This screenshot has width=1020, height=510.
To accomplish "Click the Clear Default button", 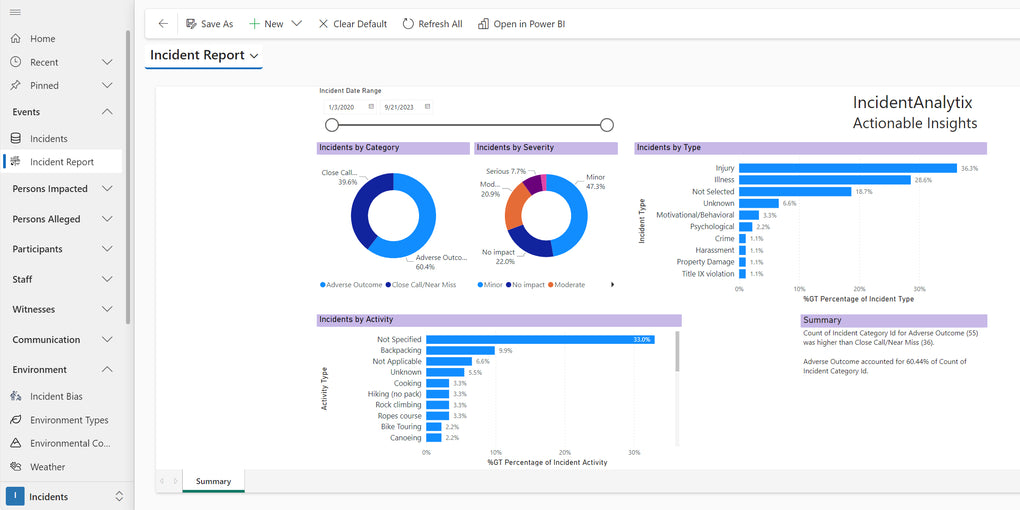I will [352, 24].
